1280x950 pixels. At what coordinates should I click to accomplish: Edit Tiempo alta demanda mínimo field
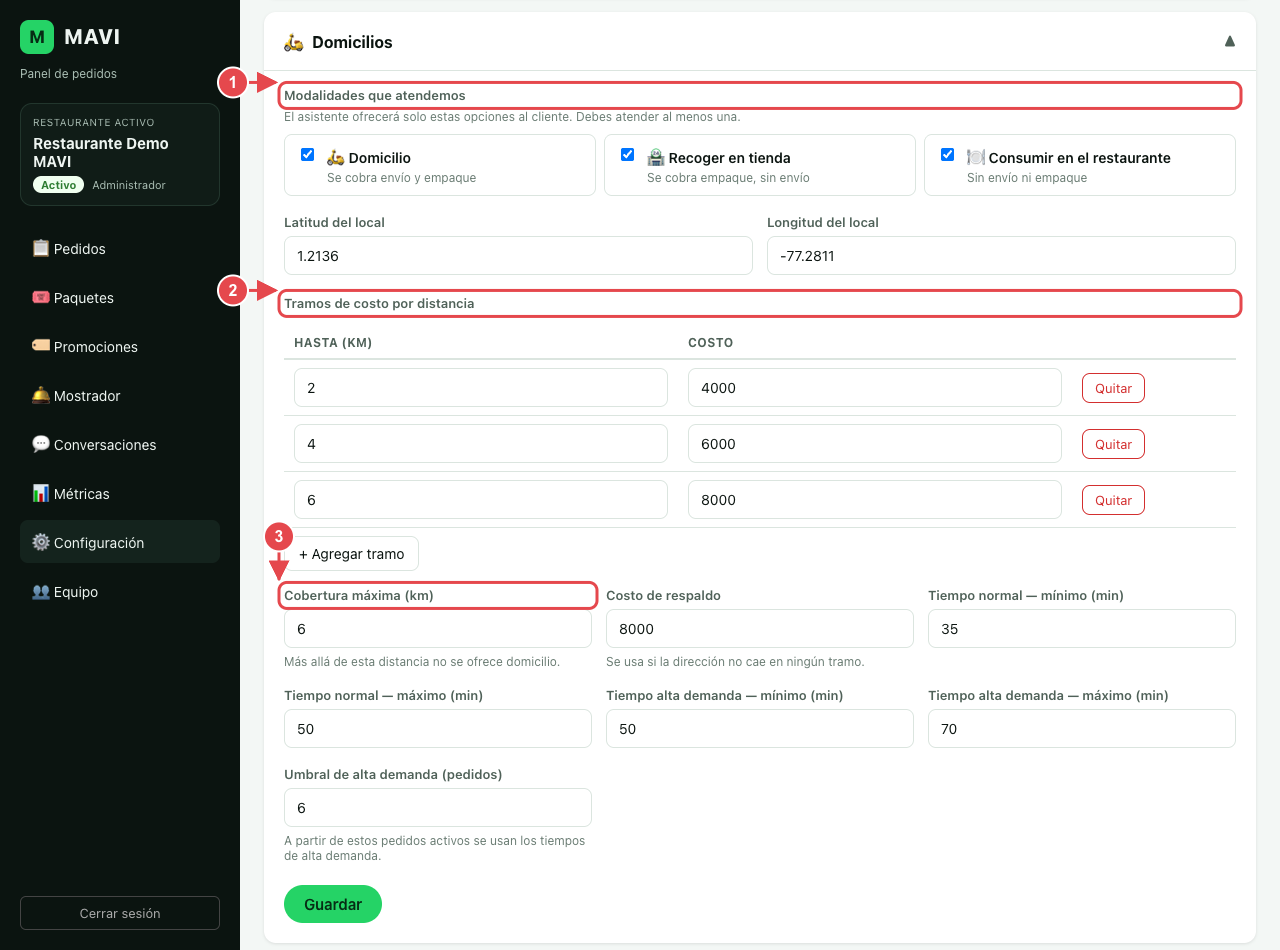[x=760, y=729]
